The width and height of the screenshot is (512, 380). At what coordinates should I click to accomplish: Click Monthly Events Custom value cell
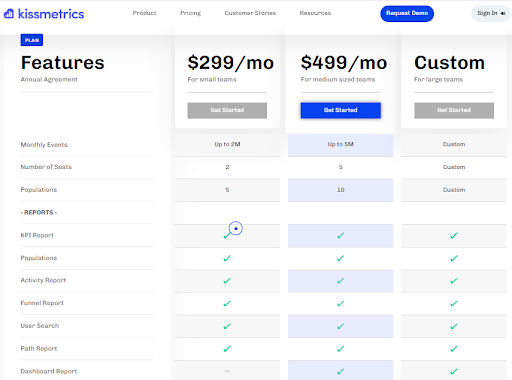point(454,144)
